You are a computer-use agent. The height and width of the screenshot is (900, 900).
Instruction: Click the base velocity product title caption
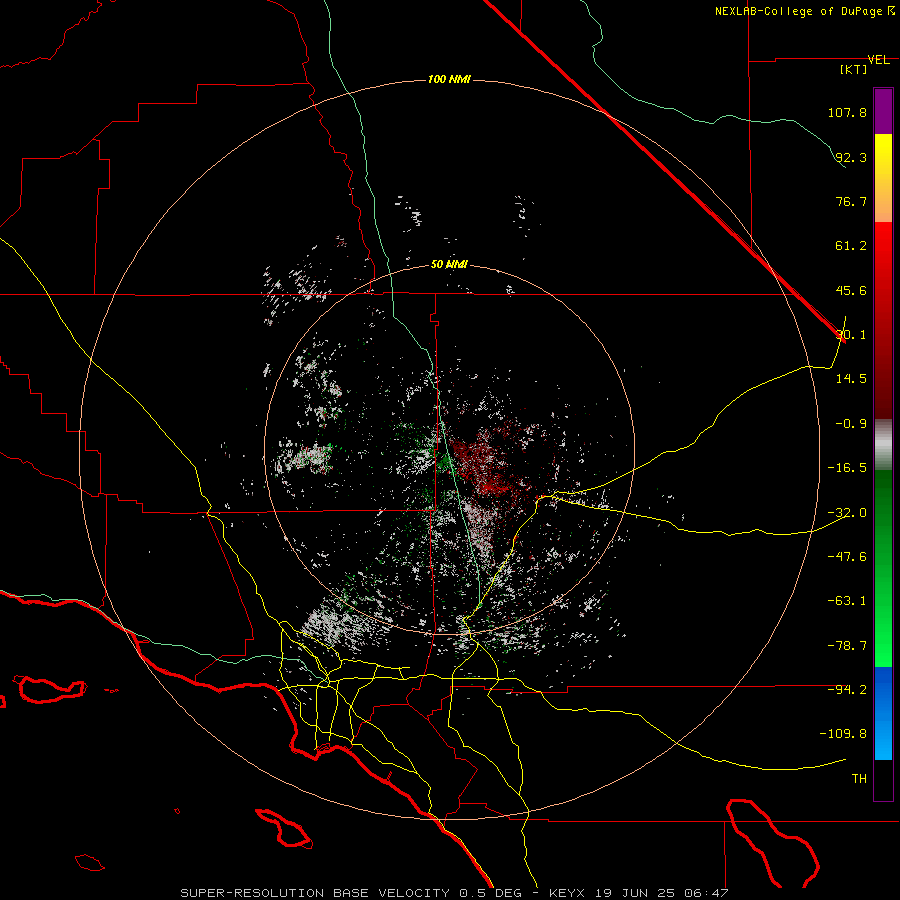pos(455,893)
